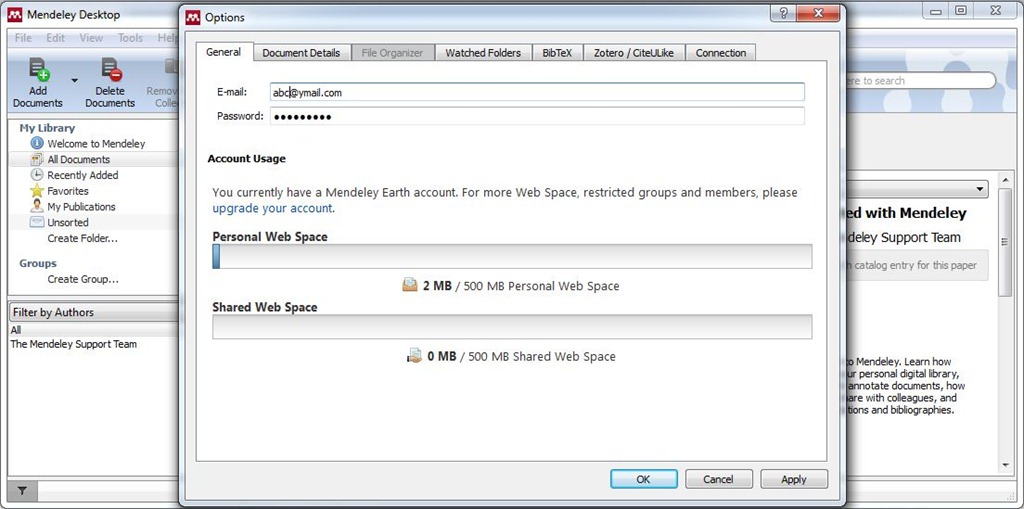
Task: Select Create Folder... in My Library
Action: 82,238
